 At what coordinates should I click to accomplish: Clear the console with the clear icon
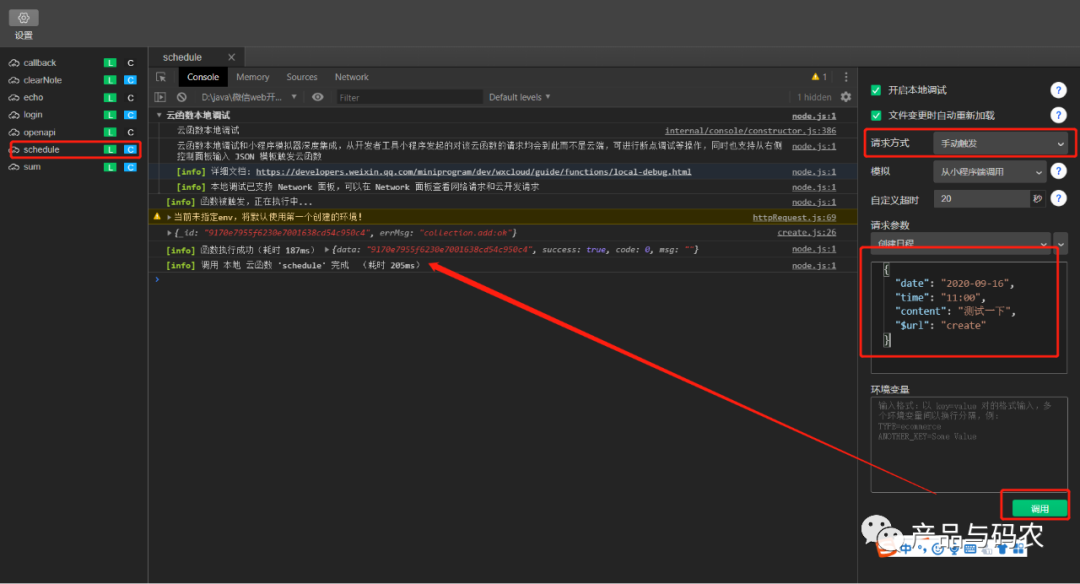click(182, 97)
